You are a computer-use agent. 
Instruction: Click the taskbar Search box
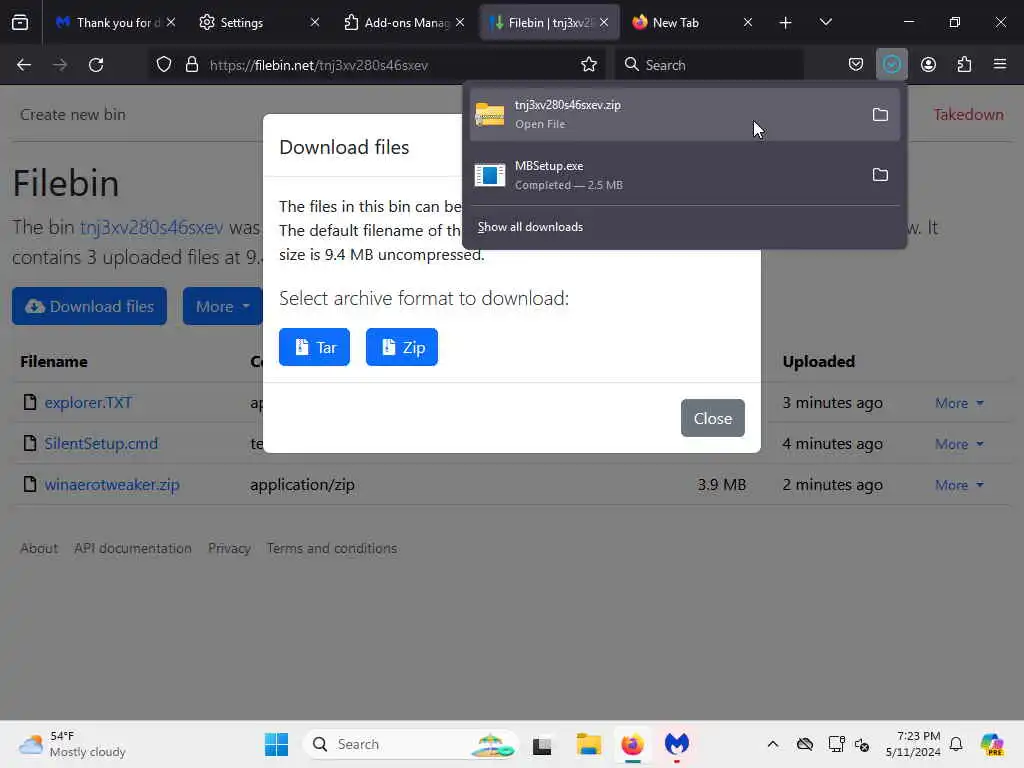[x=412, y=744]
